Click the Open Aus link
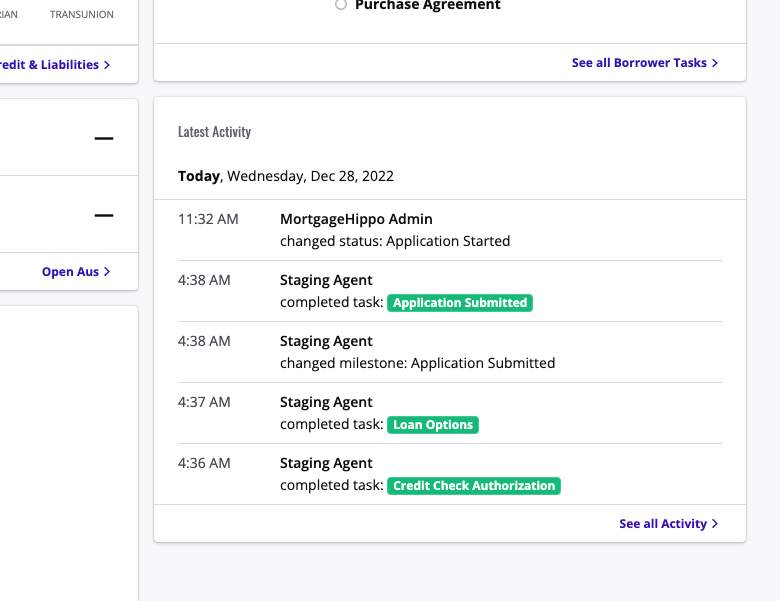 [70, 271]
